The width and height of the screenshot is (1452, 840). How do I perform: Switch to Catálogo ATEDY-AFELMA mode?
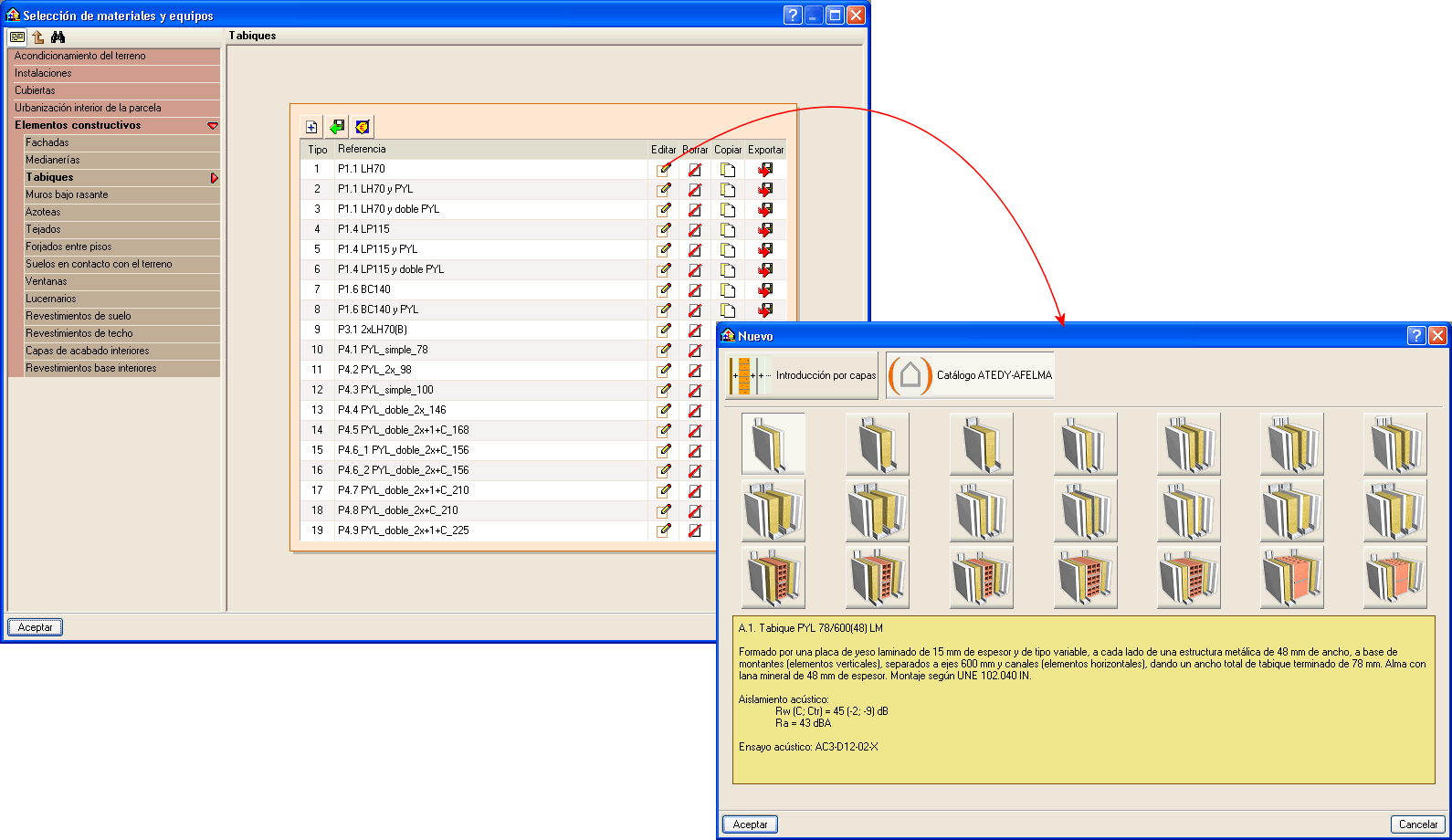click(x=970, y=375)
